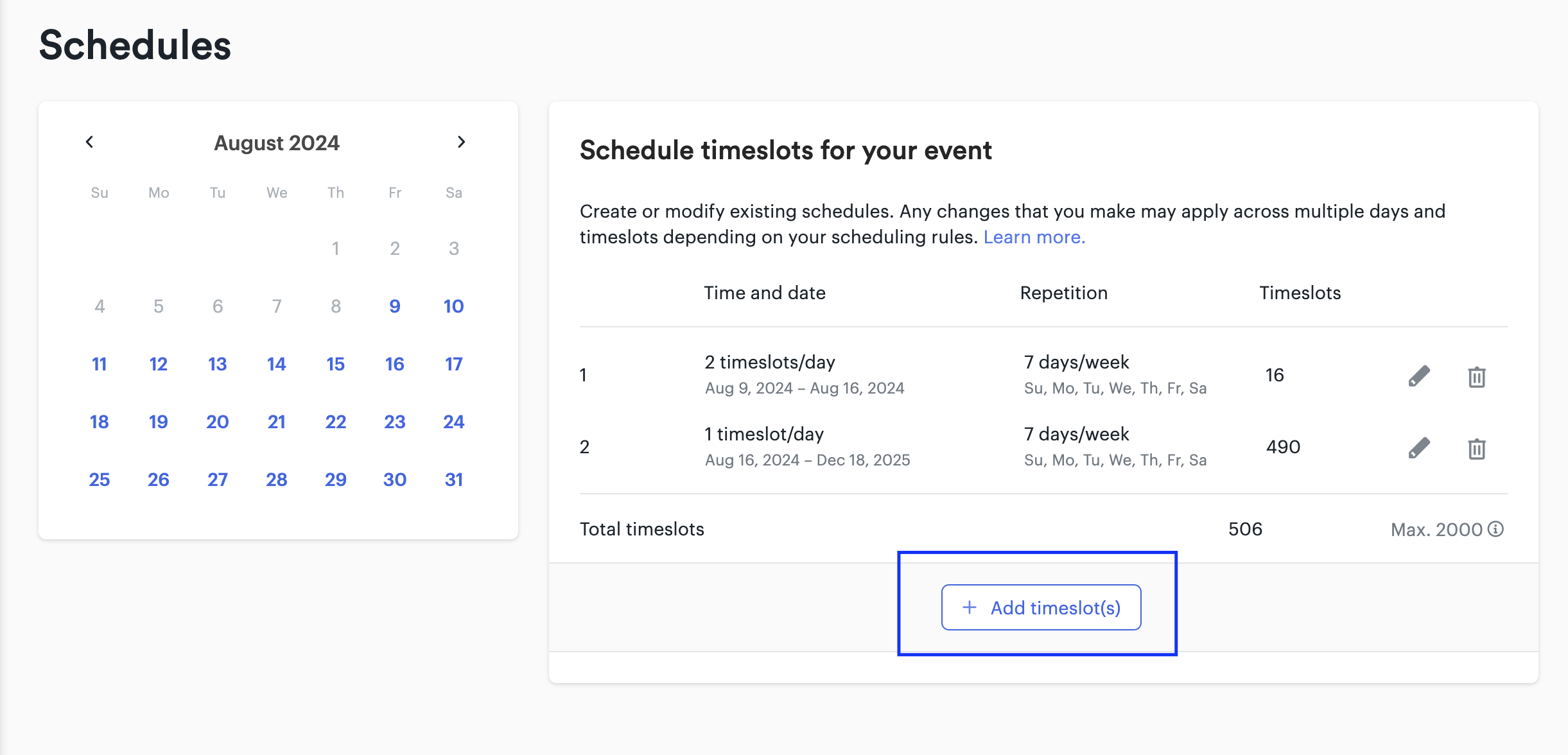Click the Add timeslot(s) button
The image size is (1568, 755).
click(1041, 607)
